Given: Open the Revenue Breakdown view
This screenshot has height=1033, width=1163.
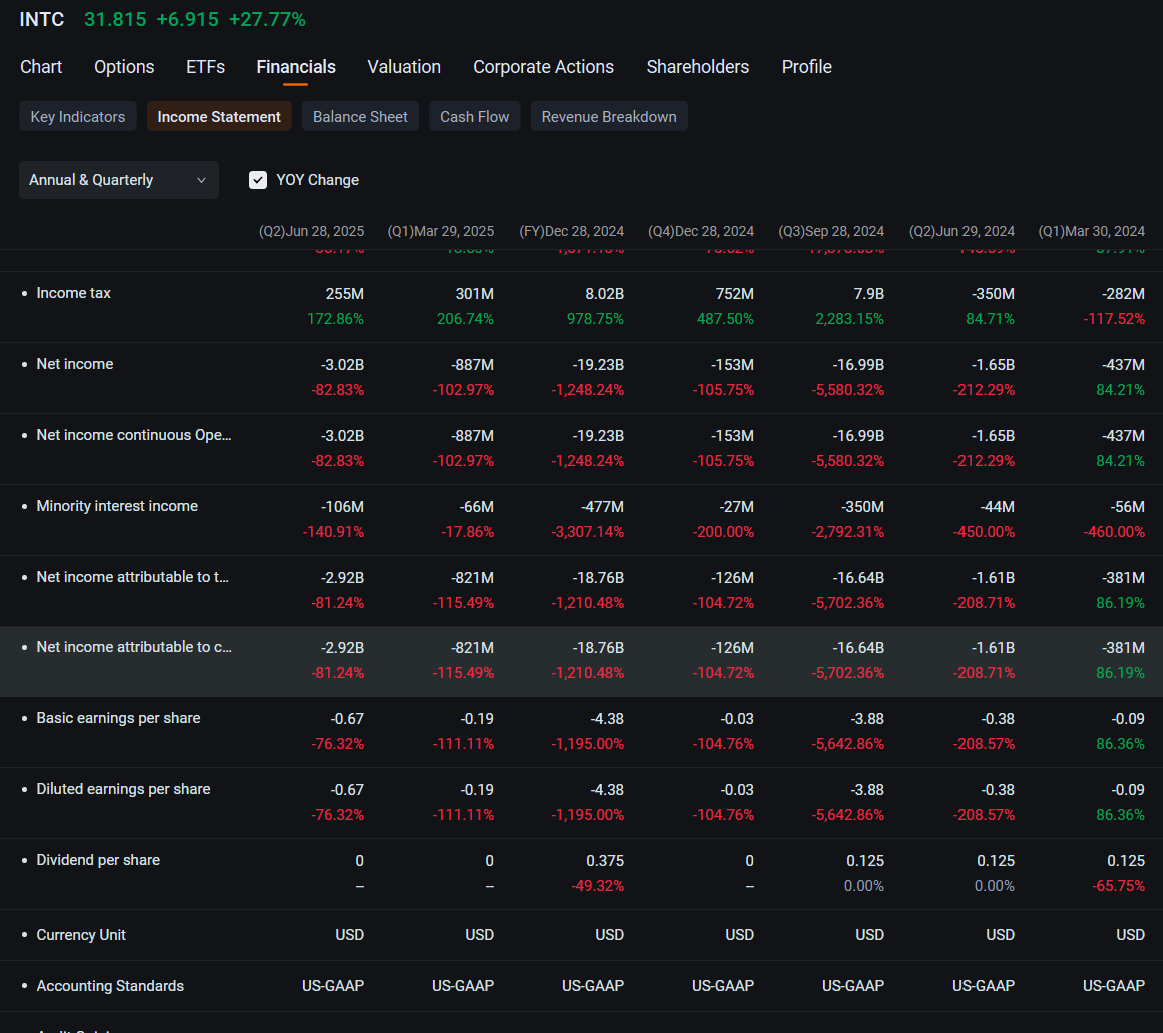Looking at the screenshot, I should pos(609,116).
